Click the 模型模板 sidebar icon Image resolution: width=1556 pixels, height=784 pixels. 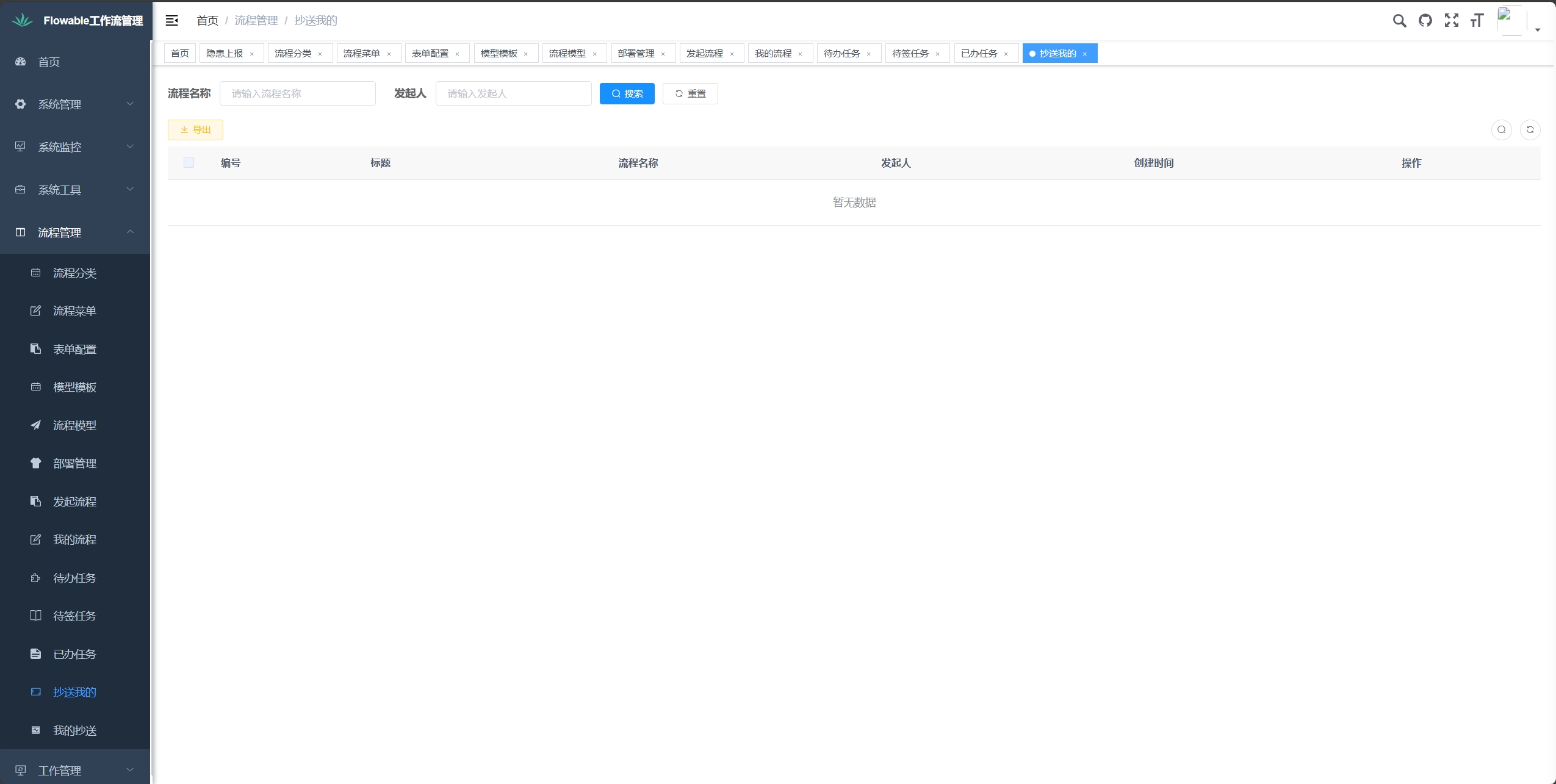point(36,387)
